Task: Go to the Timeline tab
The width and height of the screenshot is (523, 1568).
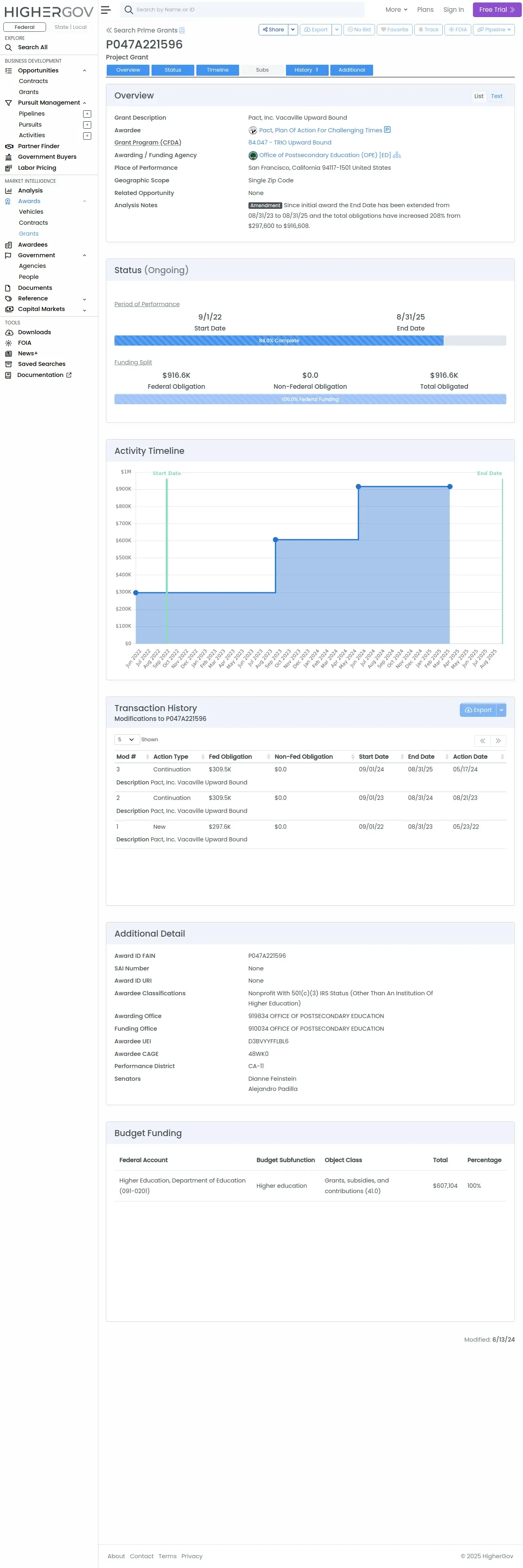Action: [x=218, y=70]
